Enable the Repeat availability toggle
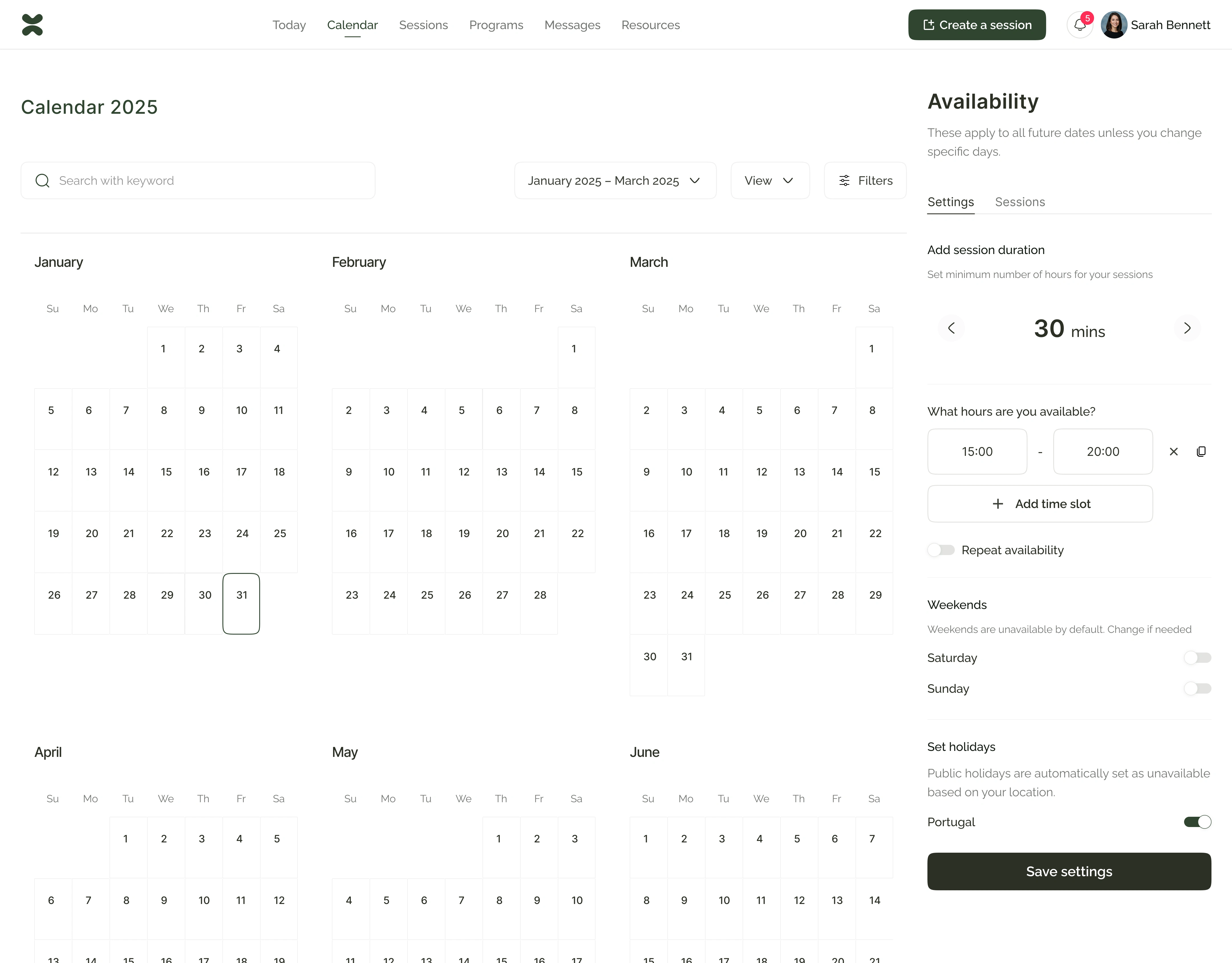Viewport: 1232px width, 963px height. coord(941,550)
